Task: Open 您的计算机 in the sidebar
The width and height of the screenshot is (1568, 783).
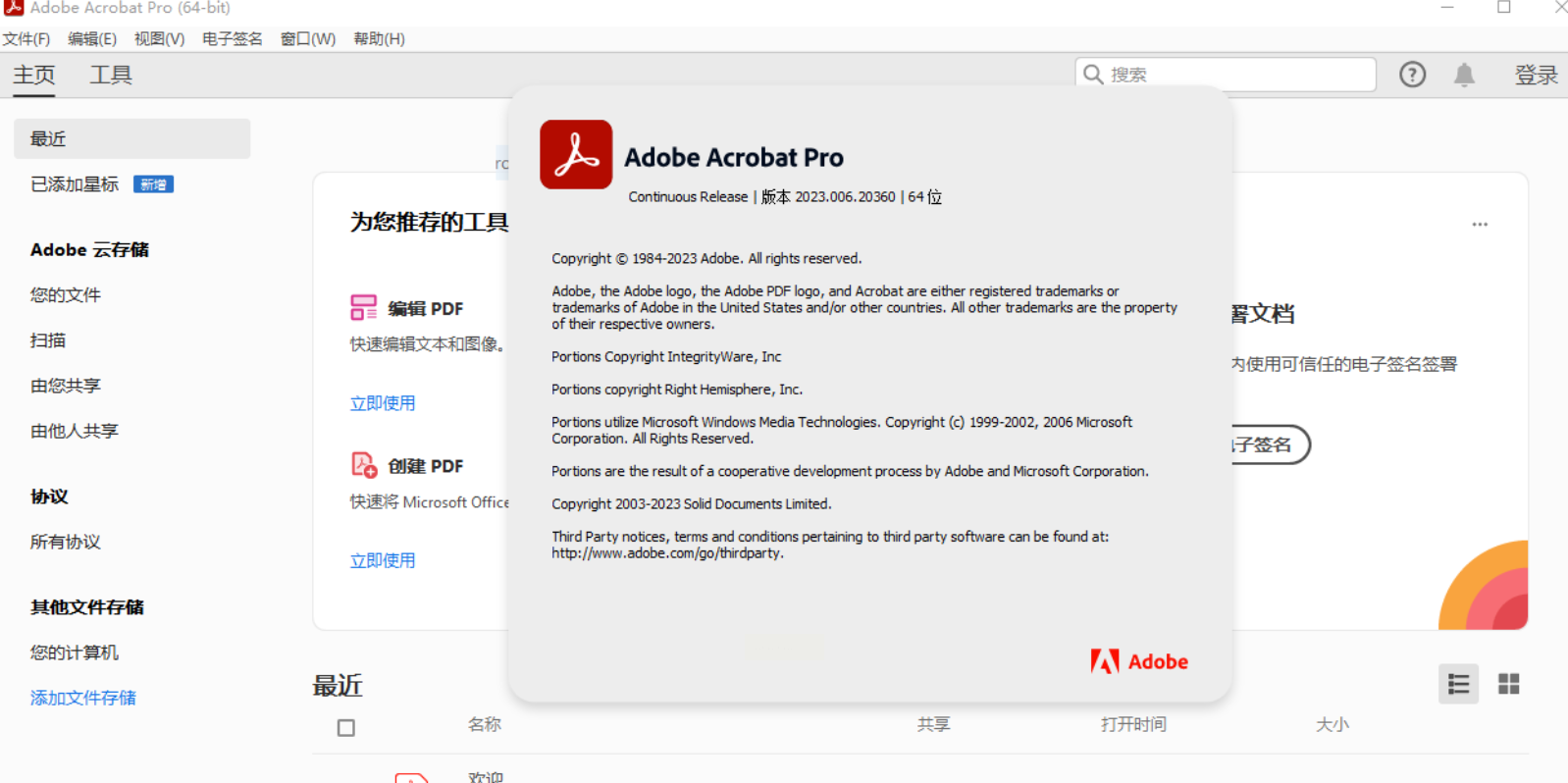Action: click(75, 652)
